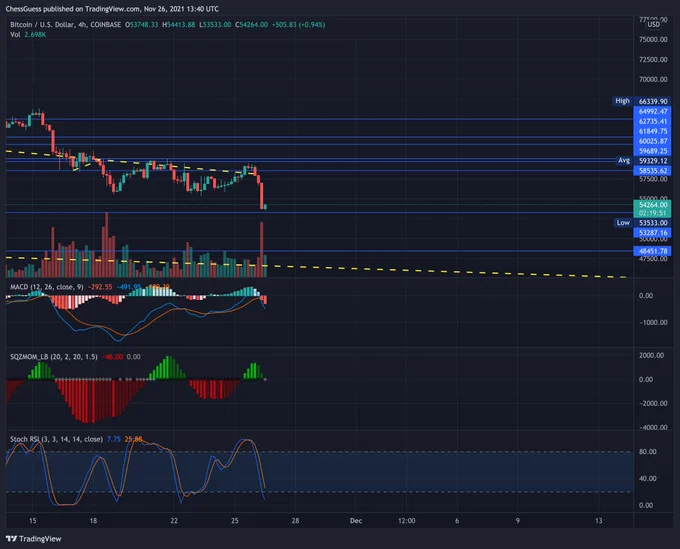Click the MACD value -292.55
Image resolution: width=680 pixels, height=549 pixels.
pos(100,287)
